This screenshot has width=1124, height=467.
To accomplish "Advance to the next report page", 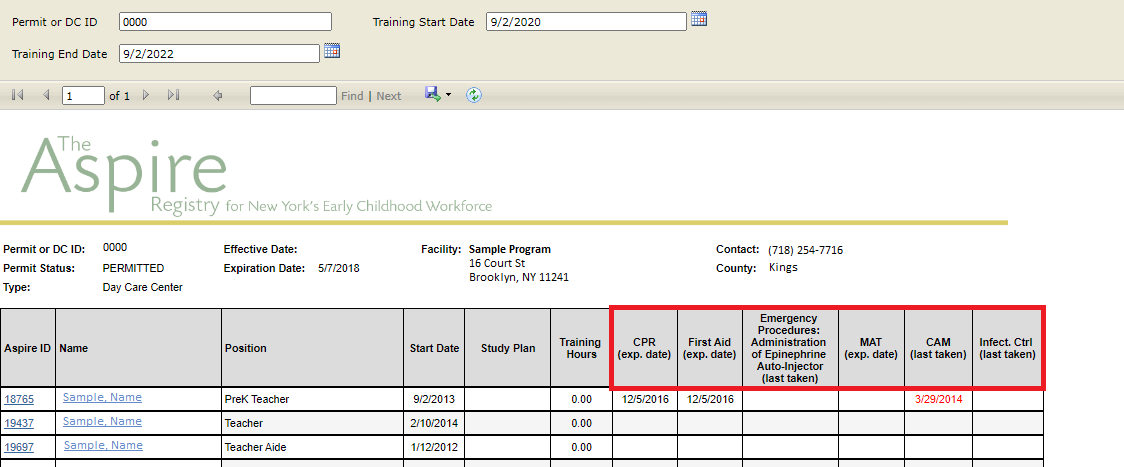I will click(146, 96).
